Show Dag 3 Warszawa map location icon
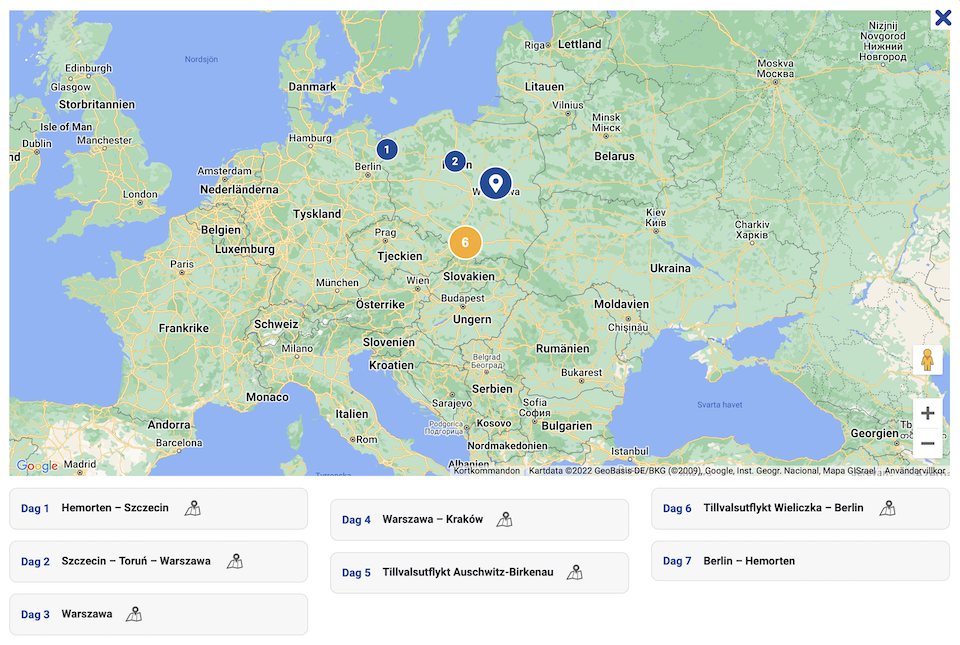 click(134, 614)
